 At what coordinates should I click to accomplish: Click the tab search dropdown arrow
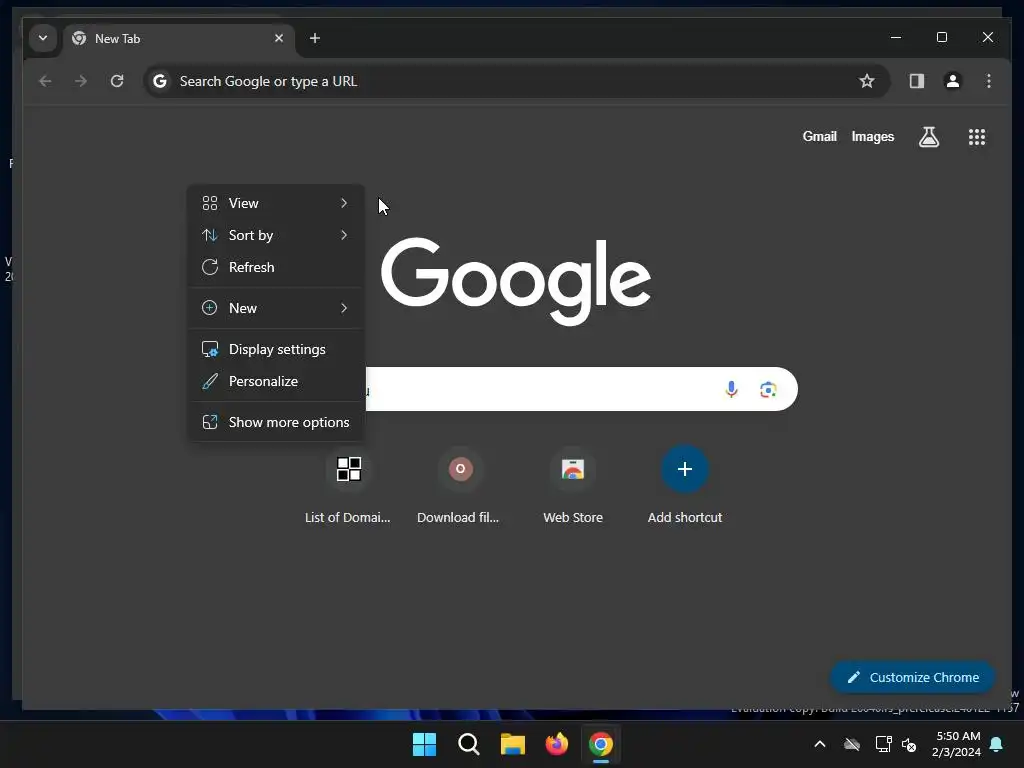[43, 38]
